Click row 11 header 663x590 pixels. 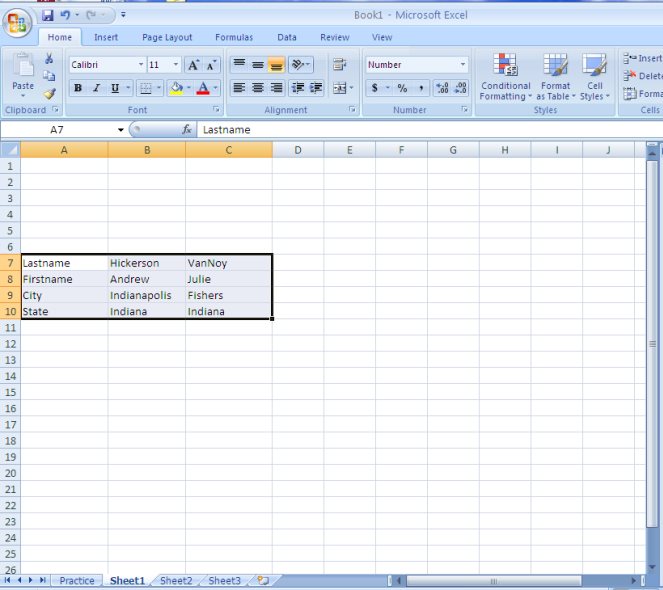[x=10, y=327]
